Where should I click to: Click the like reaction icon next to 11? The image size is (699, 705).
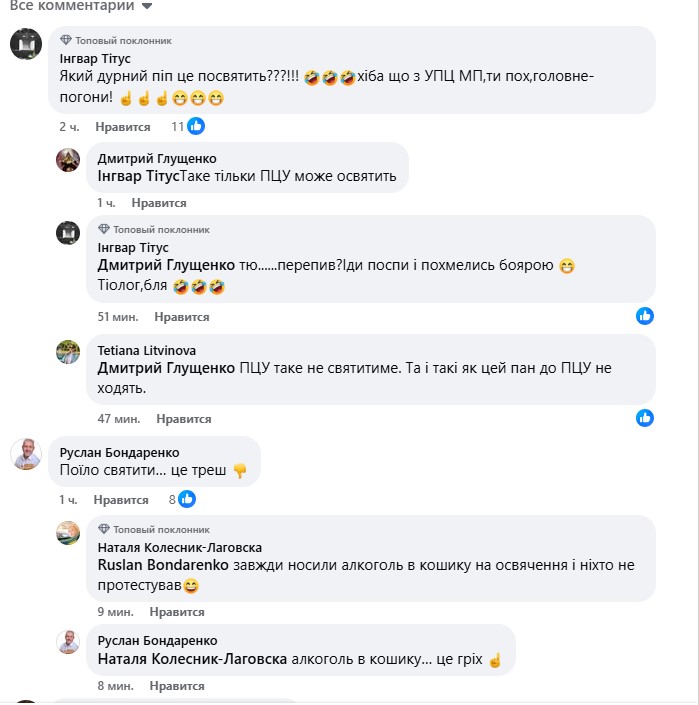196,127
